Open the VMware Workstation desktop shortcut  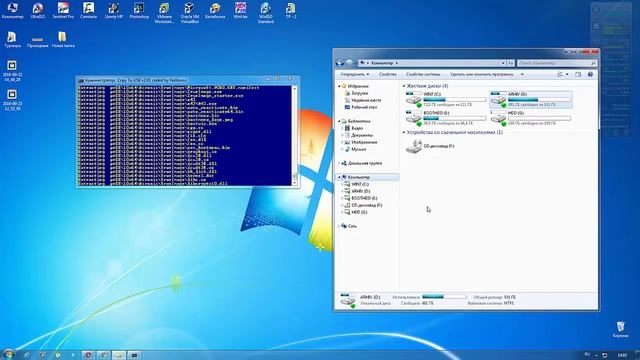click(164, 12)
